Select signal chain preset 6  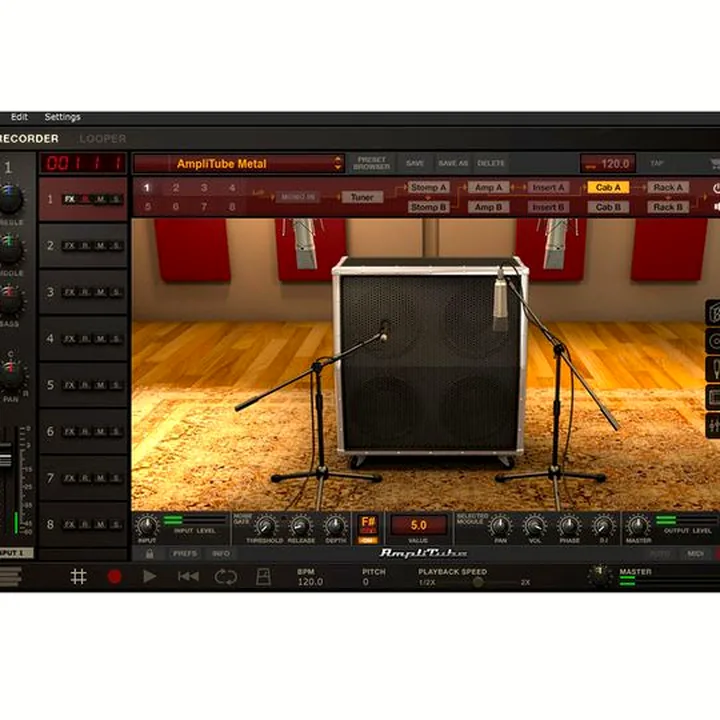coord(175,207)
